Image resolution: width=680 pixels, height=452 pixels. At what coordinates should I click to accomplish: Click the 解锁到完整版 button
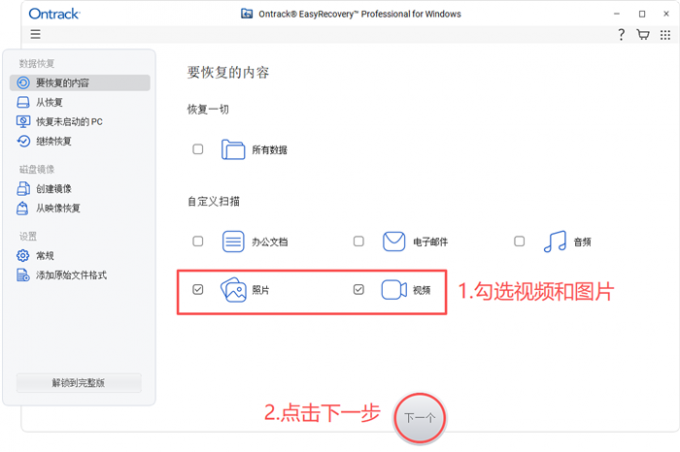click(x=78, y=383)
